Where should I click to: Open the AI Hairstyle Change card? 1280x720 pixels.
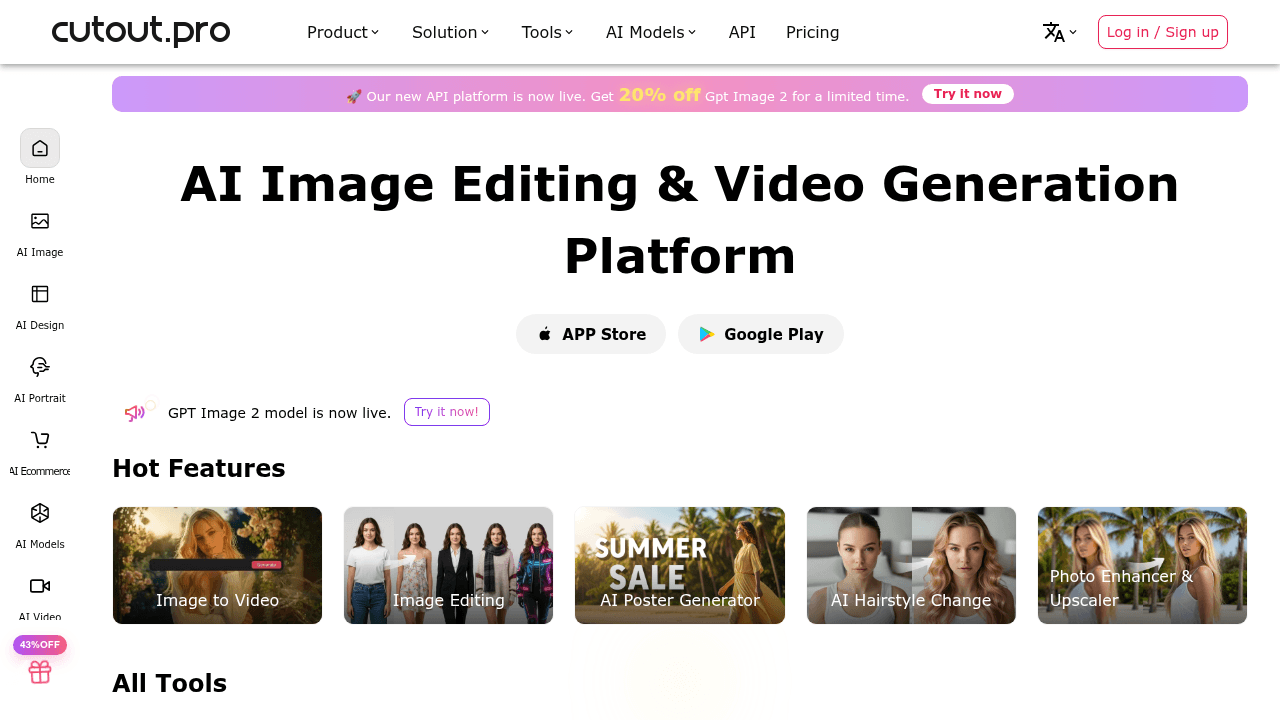pyautogui.click(x=911, y=565)
